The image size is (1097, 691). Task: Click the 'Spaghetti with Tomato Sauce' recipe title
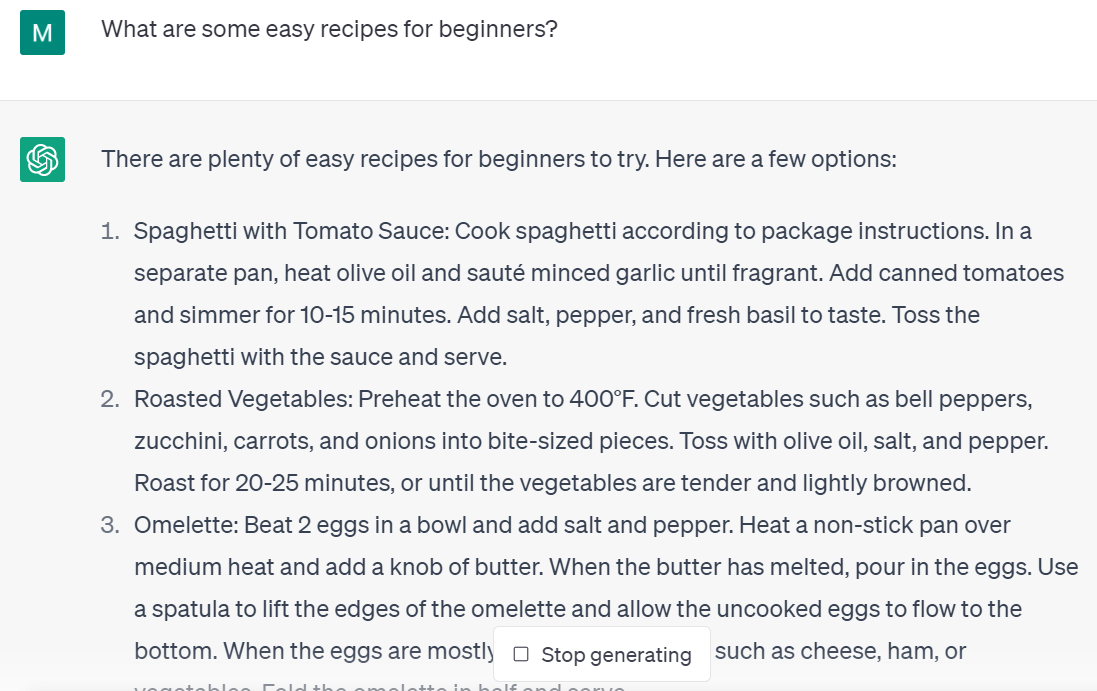click(290, 232)
